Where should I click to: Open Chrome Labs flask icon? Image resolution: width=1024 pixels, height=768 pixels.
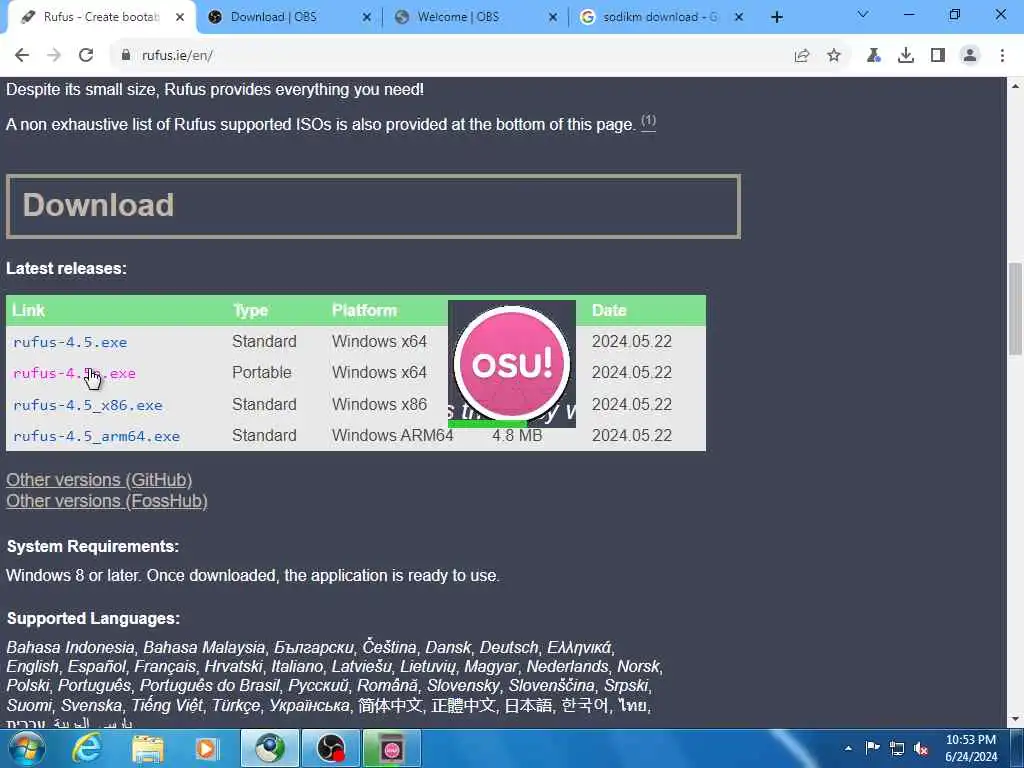(873, 56)
